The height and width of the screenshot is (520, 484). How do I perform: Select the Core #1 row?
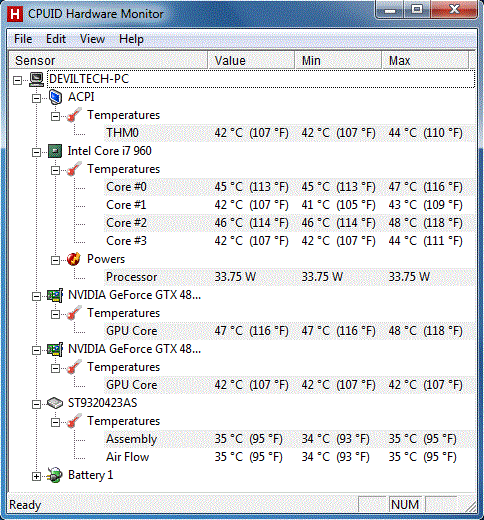coord(289,205)
